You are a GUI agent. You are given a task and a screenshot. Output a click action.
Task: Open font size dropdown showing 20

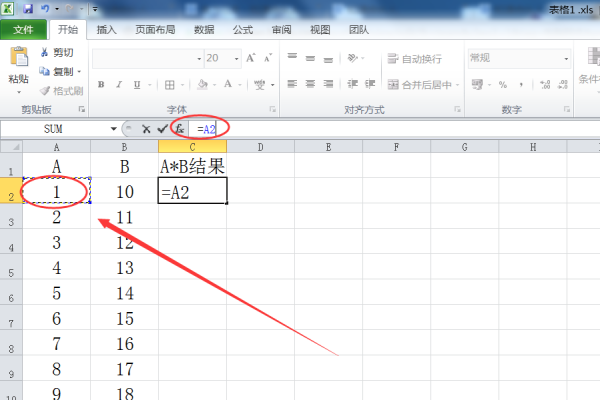click(236, 59)
